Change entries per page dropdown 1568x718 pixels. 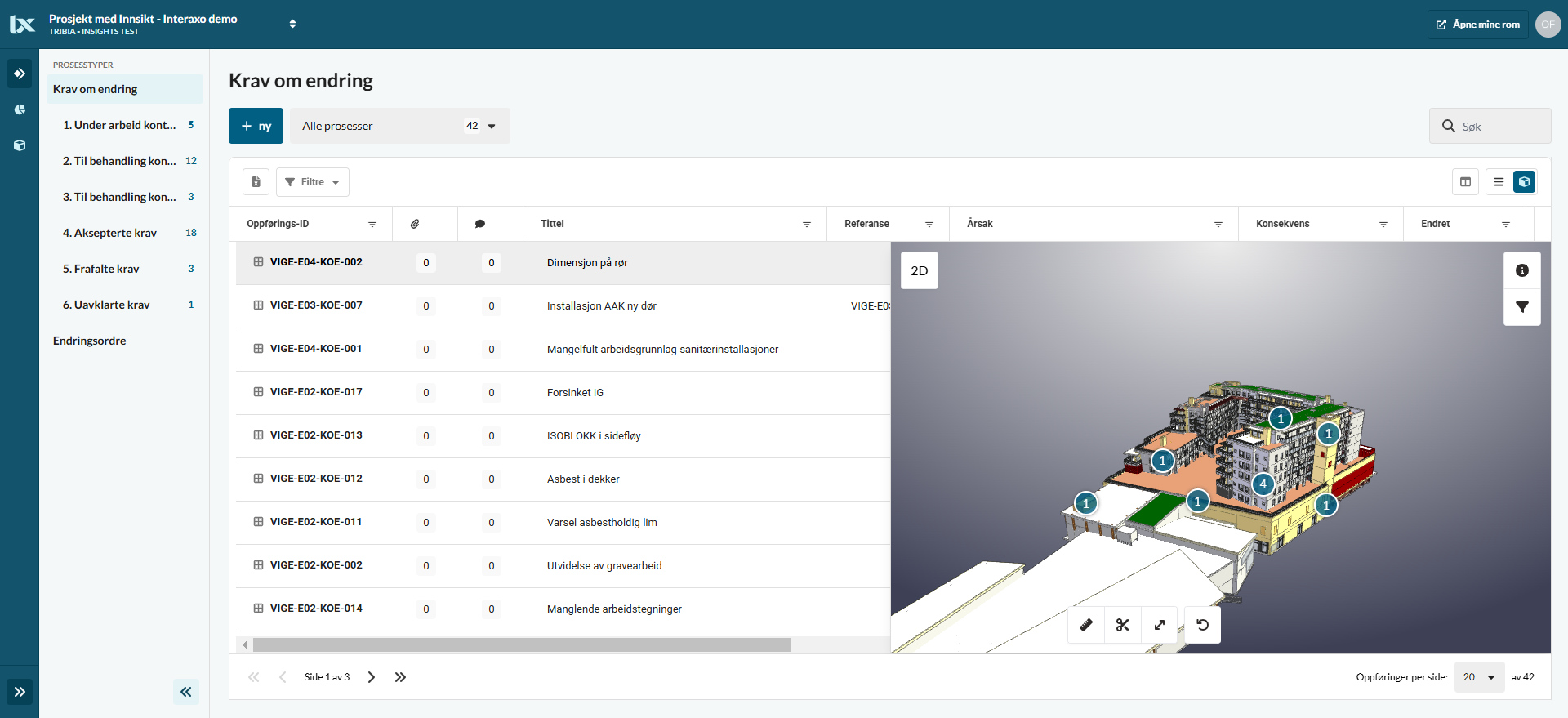pos(1479,677)
